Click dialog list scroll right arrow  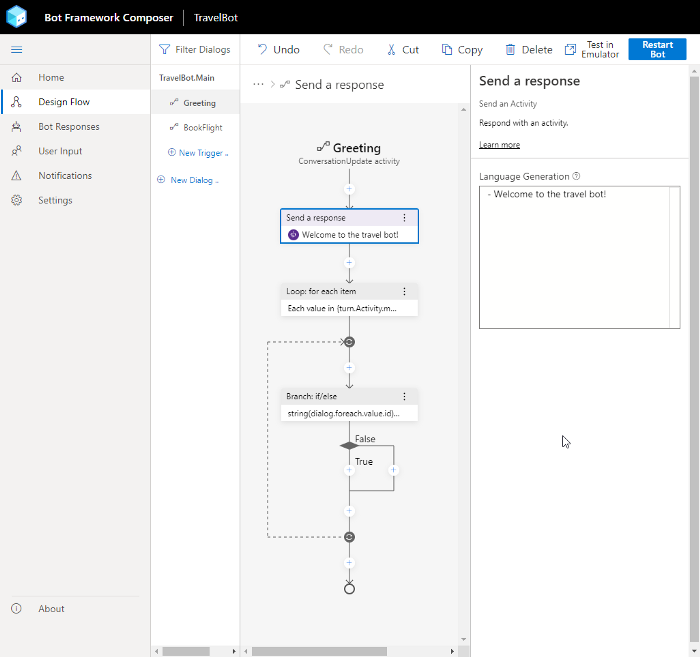pos(234,652)
